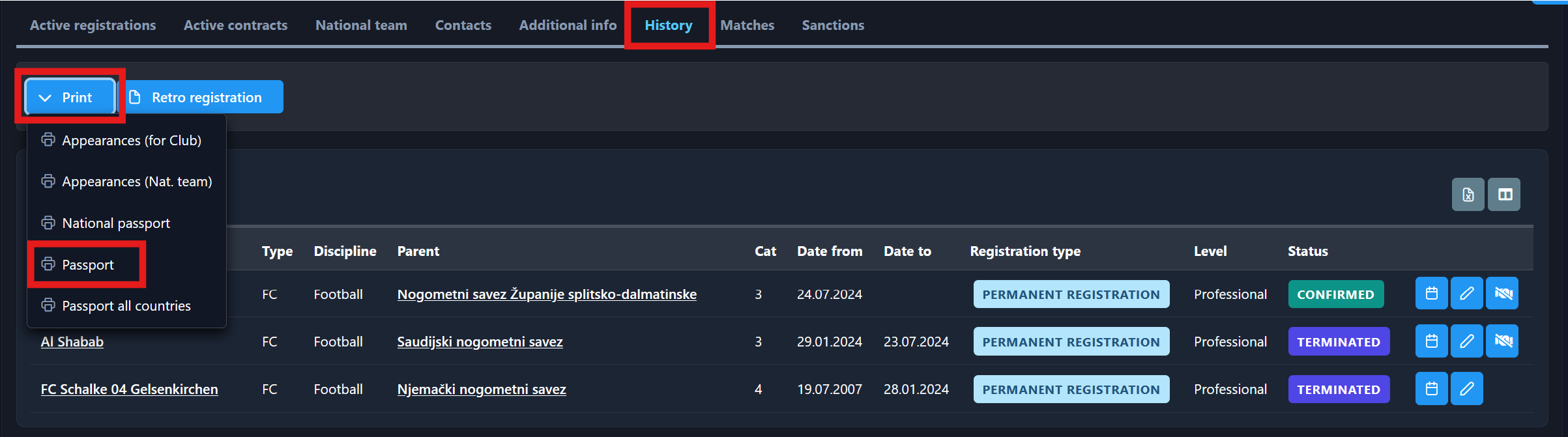The image size is (1568, 437).
Task: Select Passport from the Print menu
Action: (87, 265)
